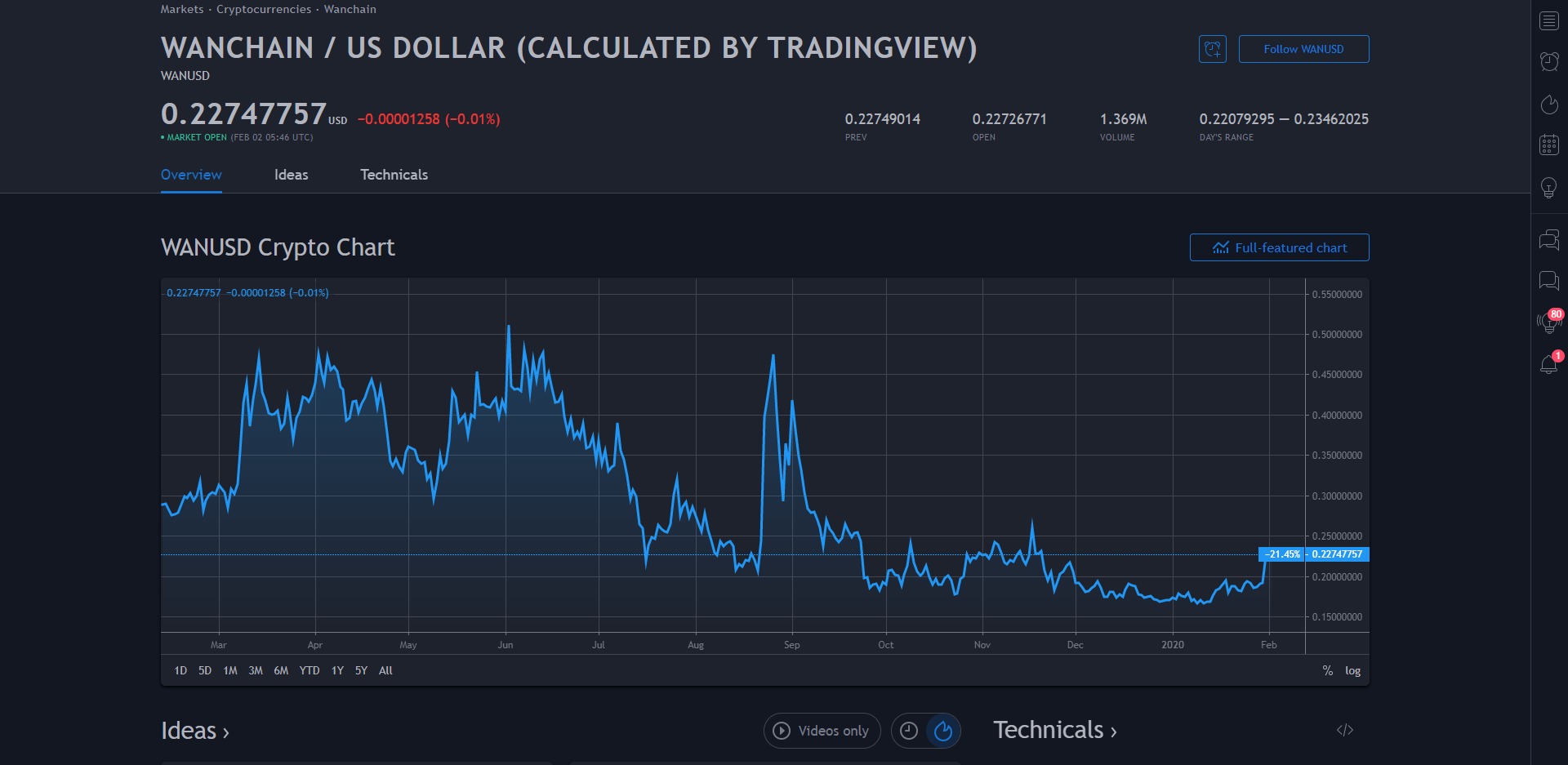
Task: Expand the Technicals section heading
Action: [1055, 730]
